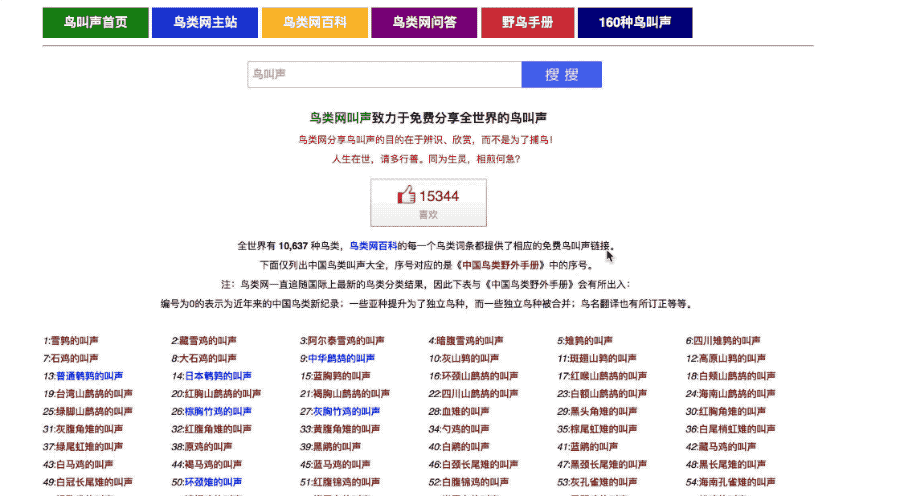The height and width of the screenshot is (496, 900).
Task: Open 45:蓝马鸡的叫声 link
Action: tap(335, 465)
